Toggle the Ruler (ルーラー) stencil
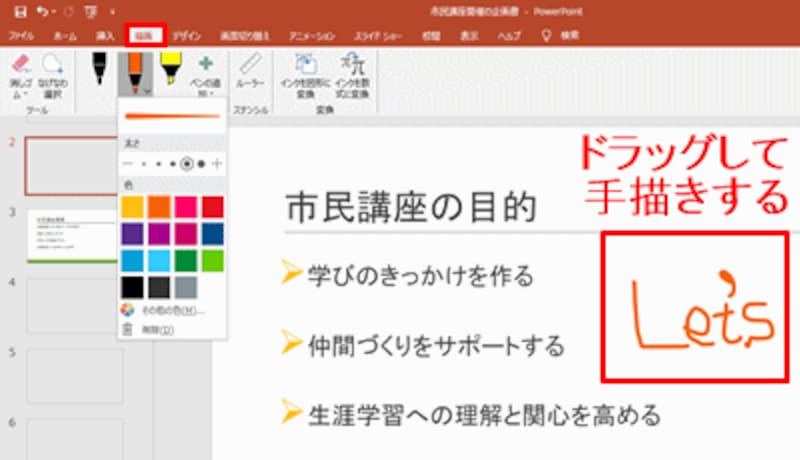Image resolution: width=800 pixels, height=460 pixels. [250, 71]
